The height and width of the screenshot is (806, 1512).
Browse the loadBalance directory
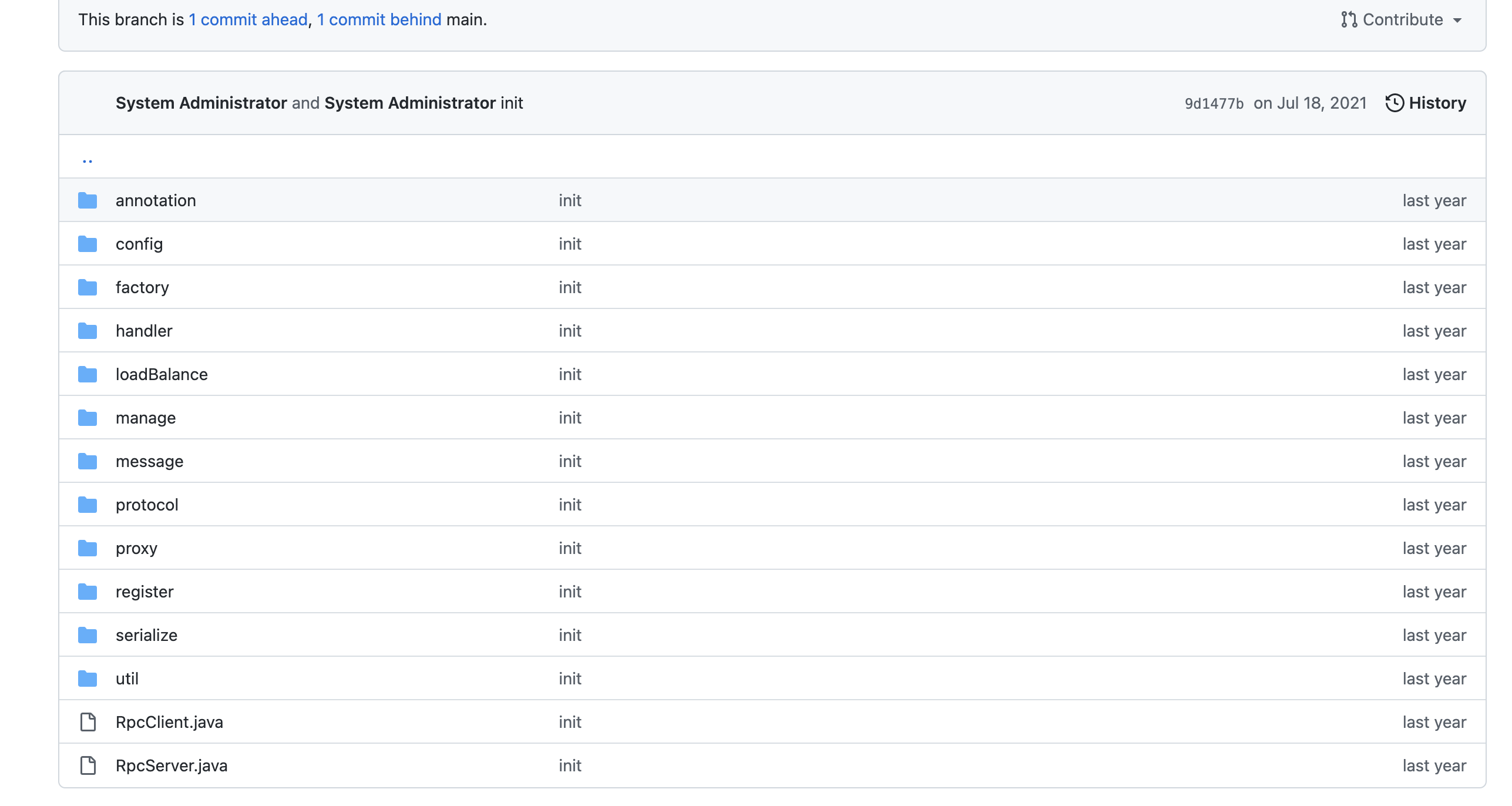pos(162,374)
